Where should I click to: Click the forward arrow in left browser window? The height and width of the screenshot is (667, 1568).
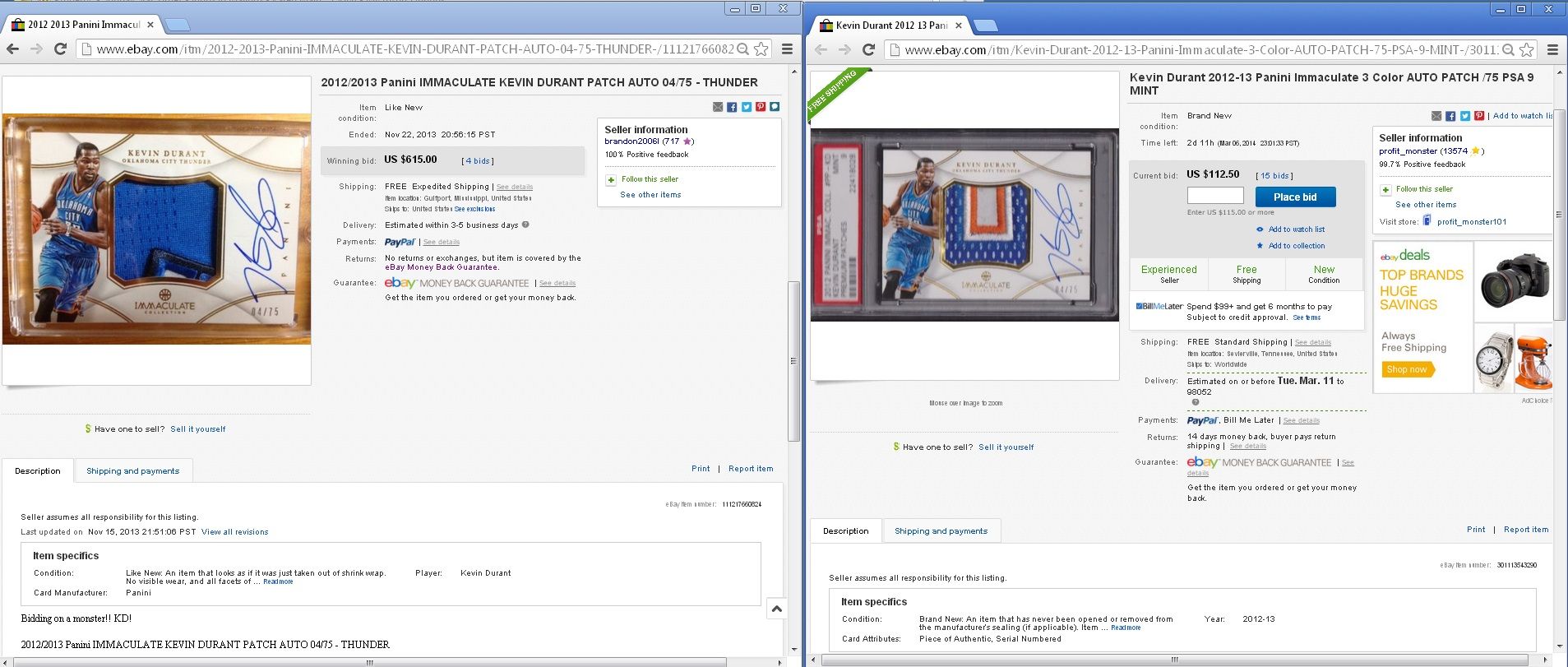[36, 49]
